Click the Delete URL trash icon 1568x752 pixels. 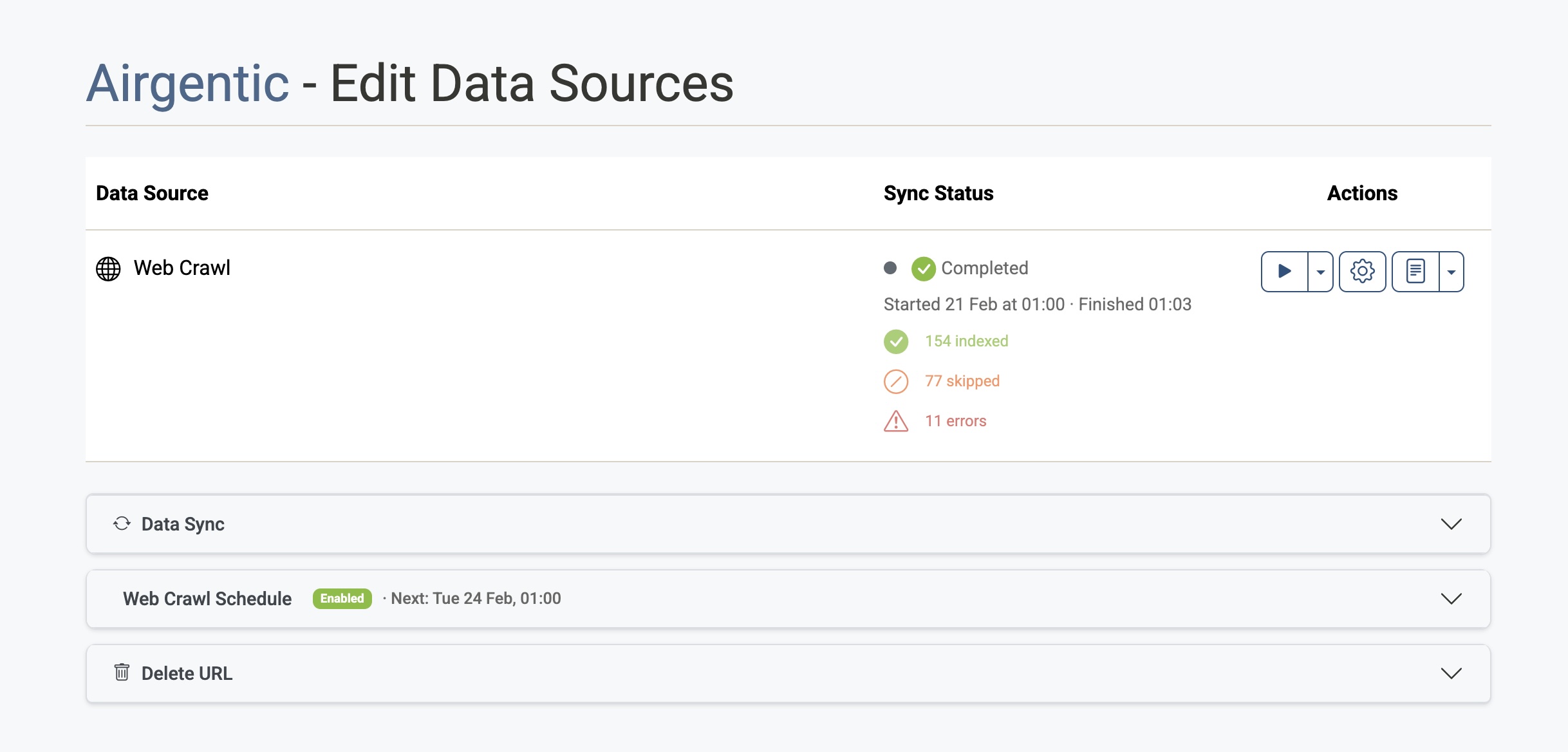point(122,673)
